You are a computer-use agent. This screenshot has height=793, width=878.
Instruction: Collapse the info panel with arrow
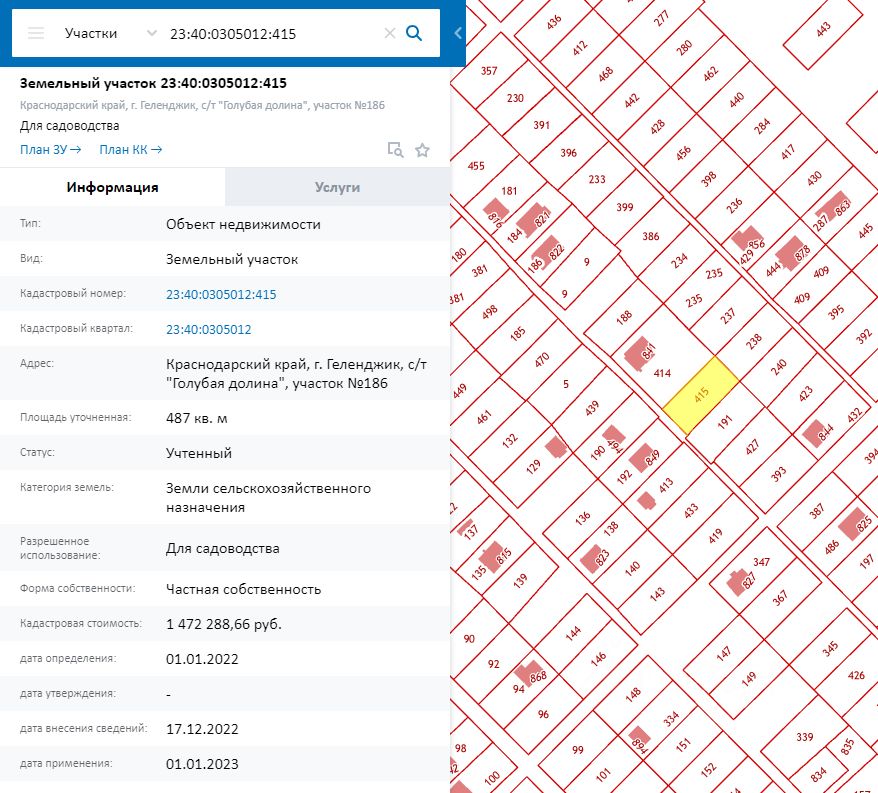458,33
